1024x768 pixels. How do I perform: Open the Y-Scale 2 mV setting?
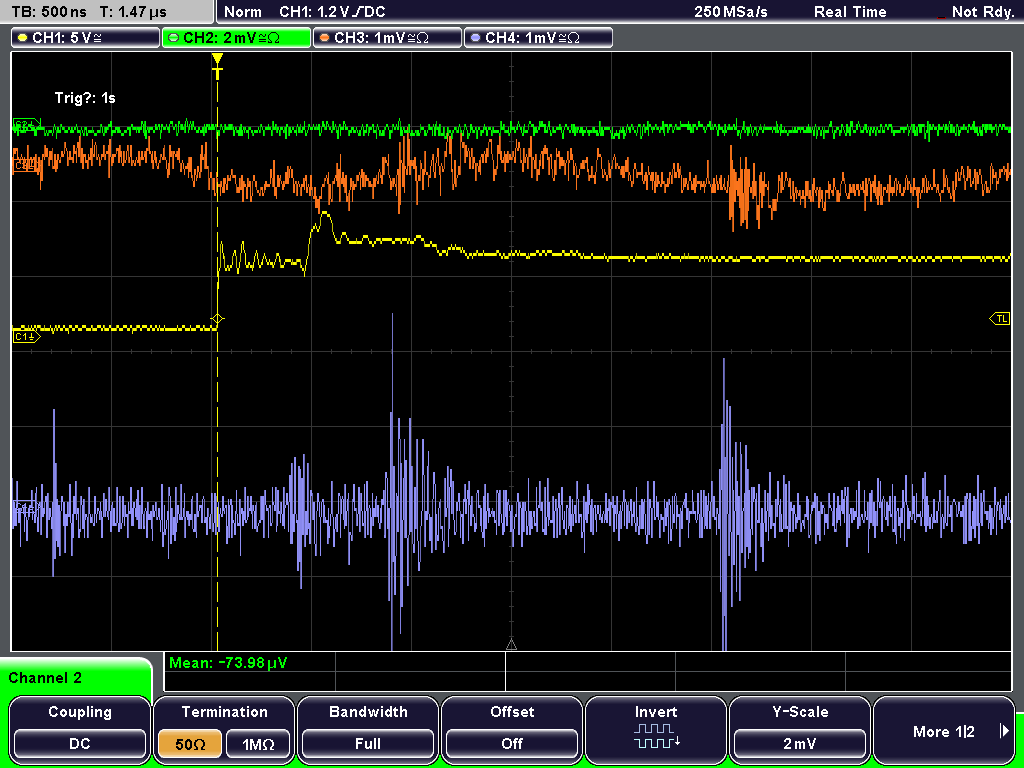(x=799, y=729)
